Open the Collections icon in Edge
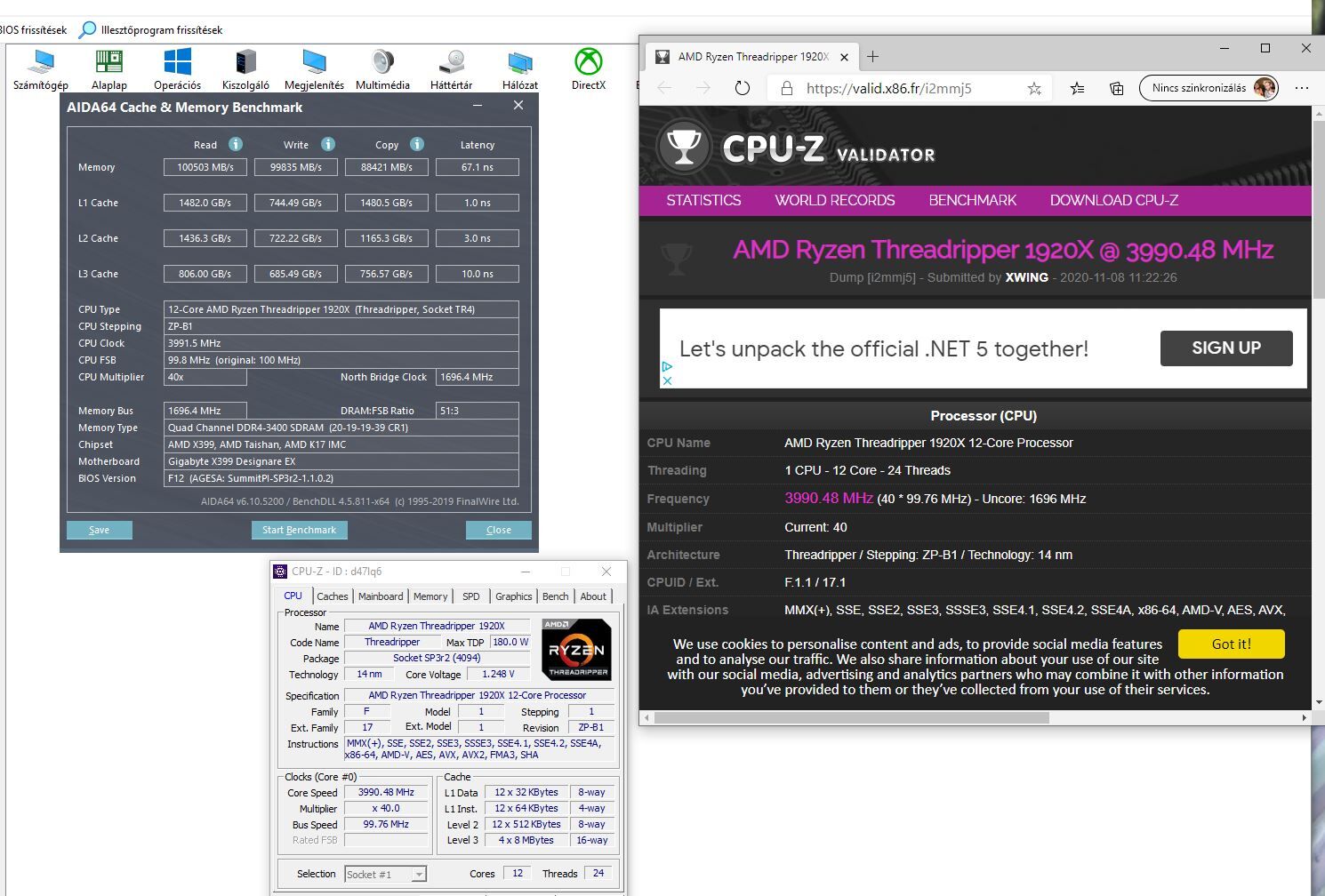 (1116, 88)
